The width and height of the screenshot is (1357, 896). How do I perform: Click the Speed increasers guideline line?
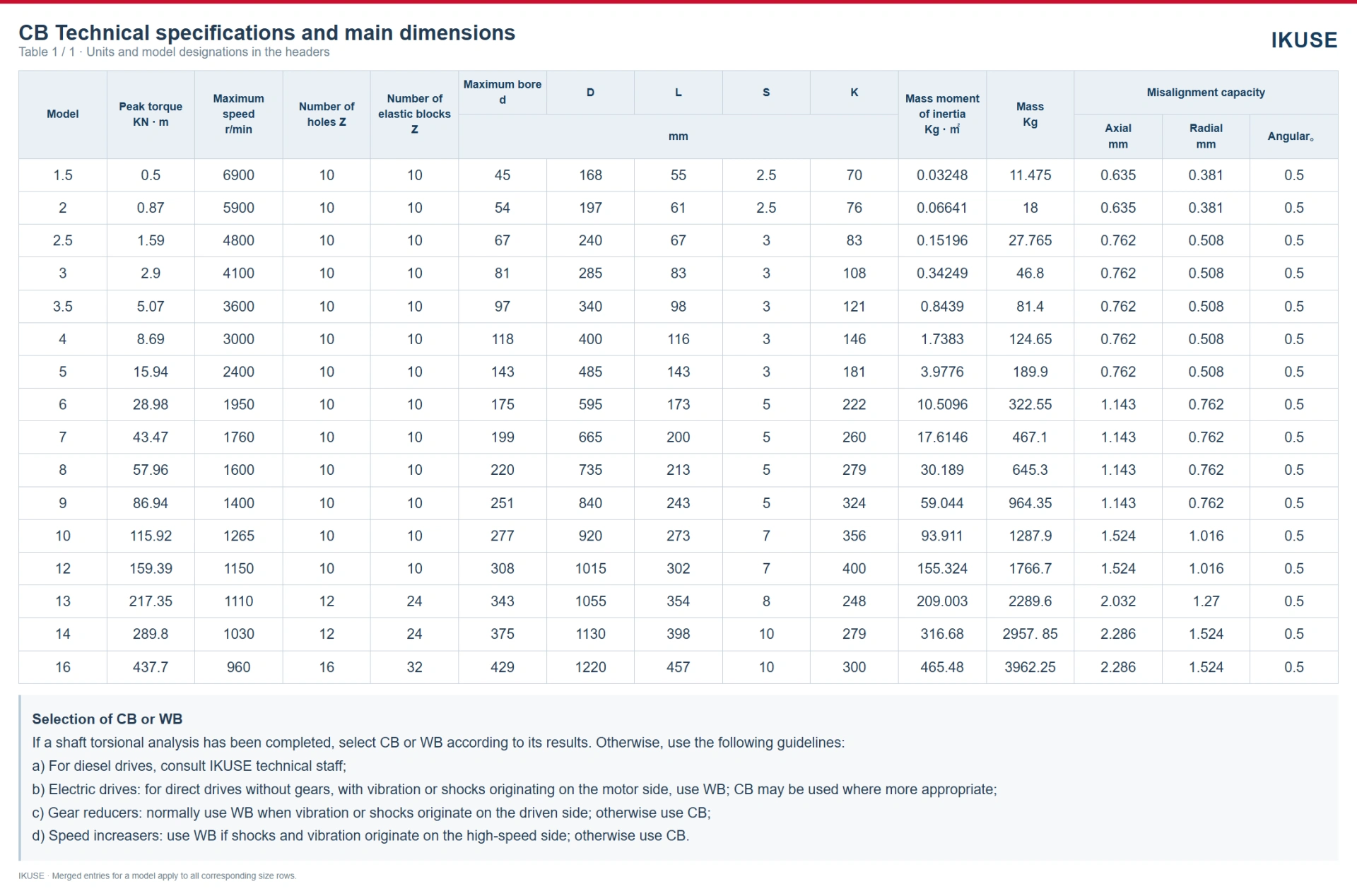point(360,836)
